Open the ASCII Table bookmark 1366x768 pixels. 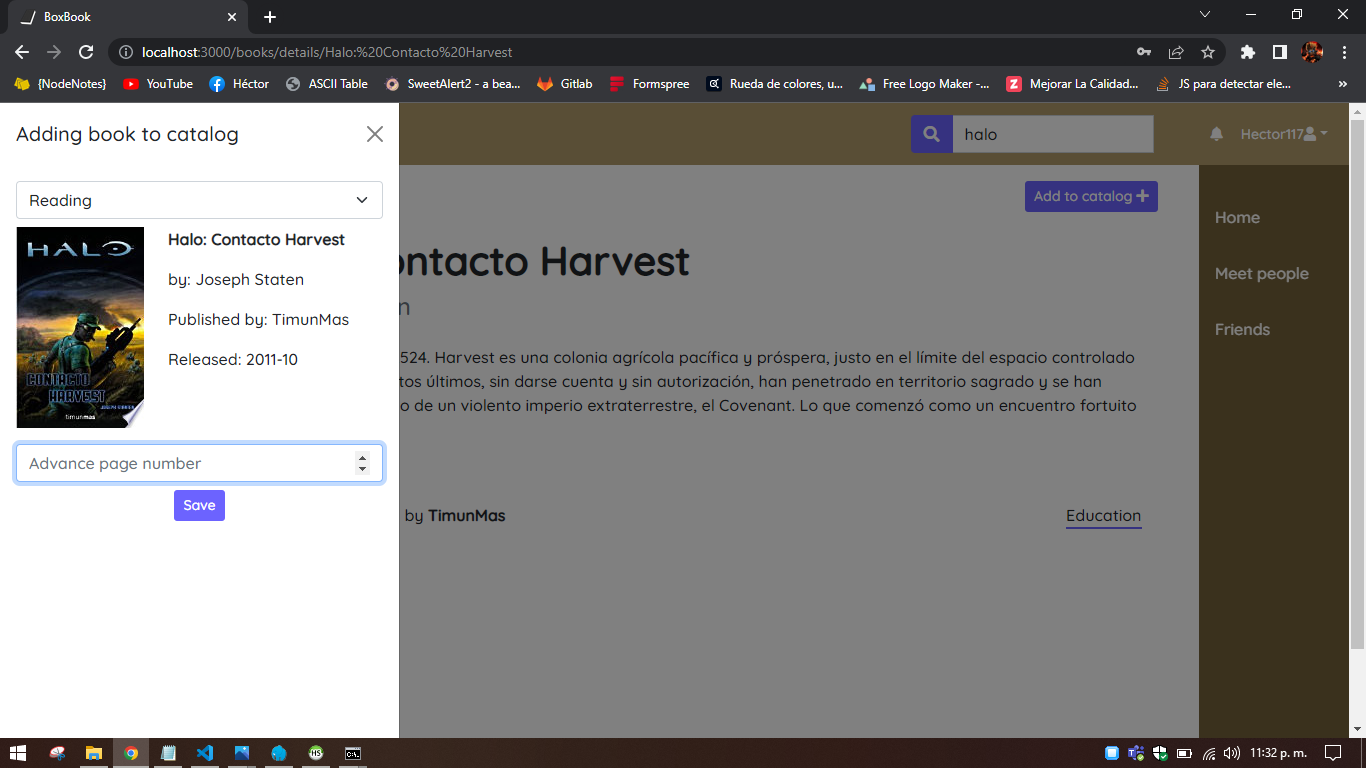click(326, 84)
